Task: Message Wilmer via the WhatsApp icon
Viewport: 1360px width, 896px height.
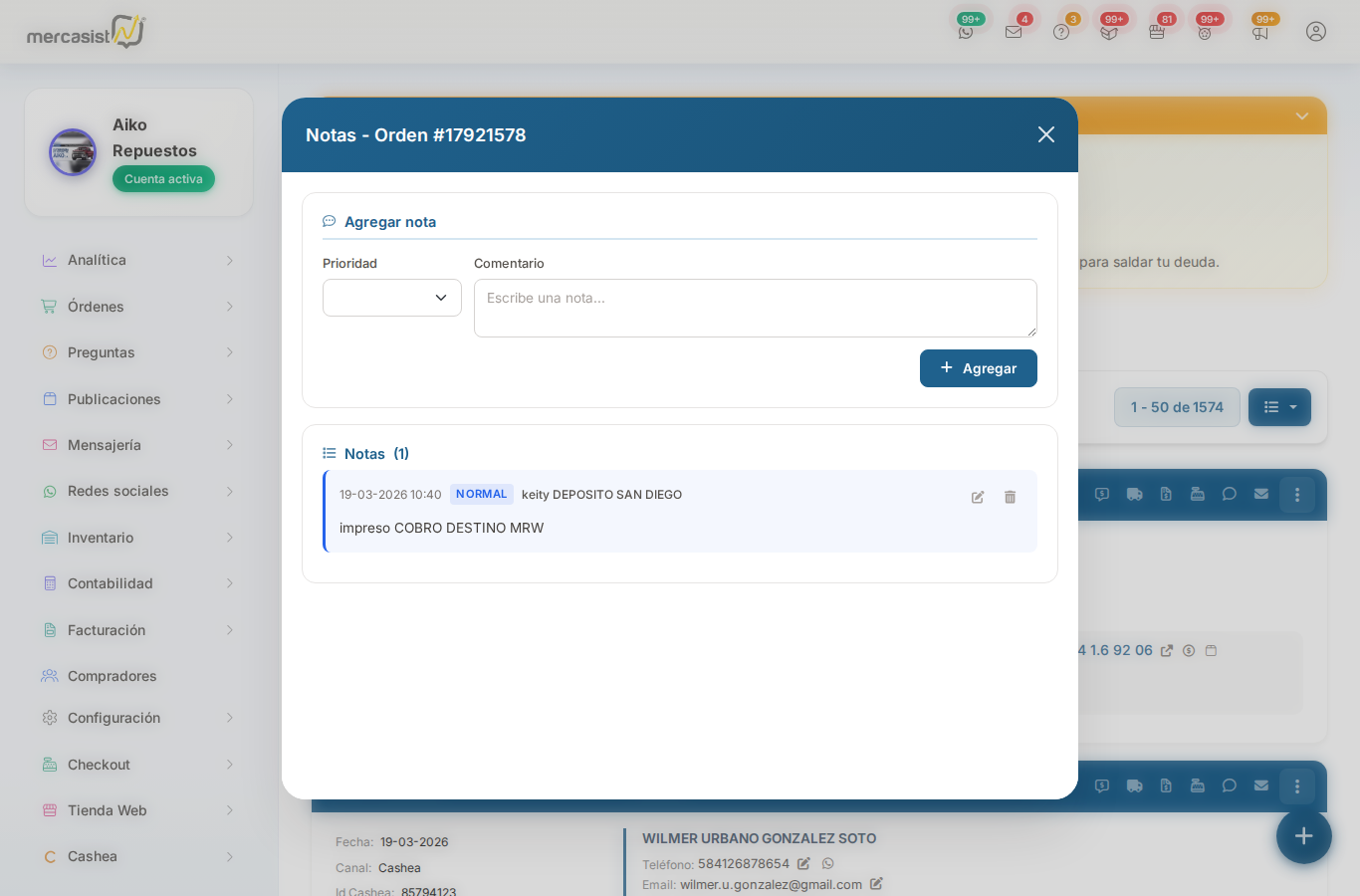Action: pyautogui.click(x=828, y=863)
